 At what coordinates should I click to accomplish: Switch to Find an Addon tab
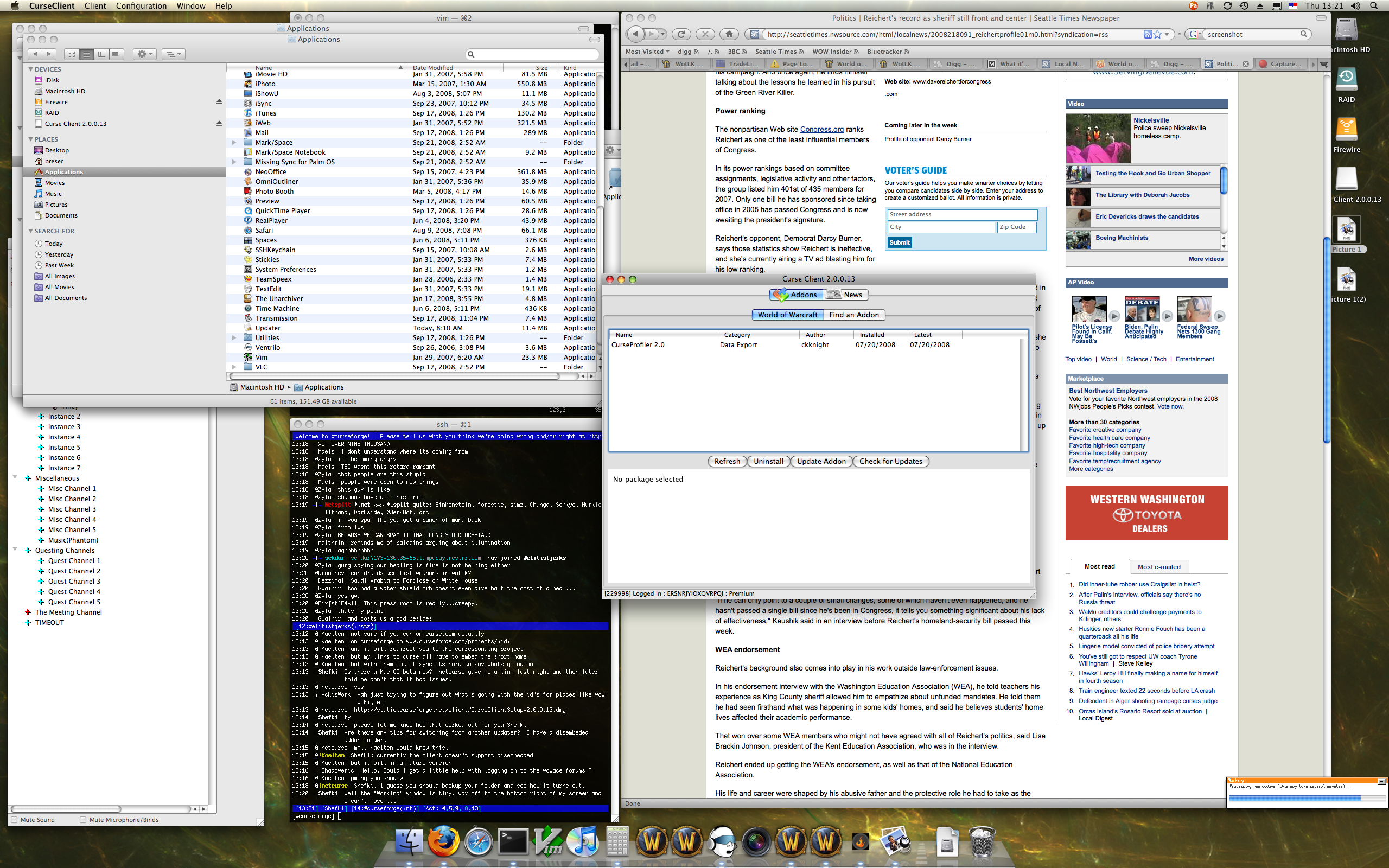coord(853,315)
